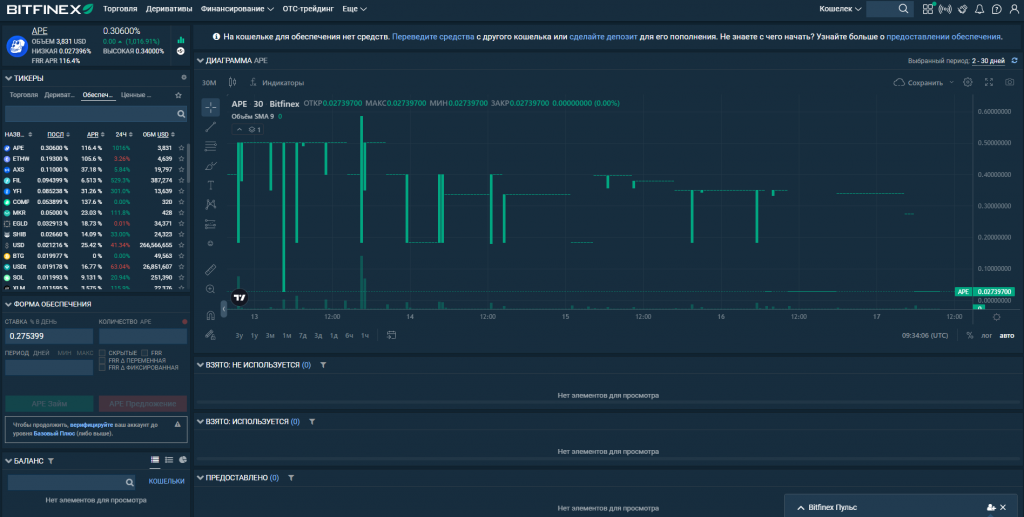Screen dimensions: 1024x517
Task: Open the Кошелек dropdown
Action: coord(840,9)
